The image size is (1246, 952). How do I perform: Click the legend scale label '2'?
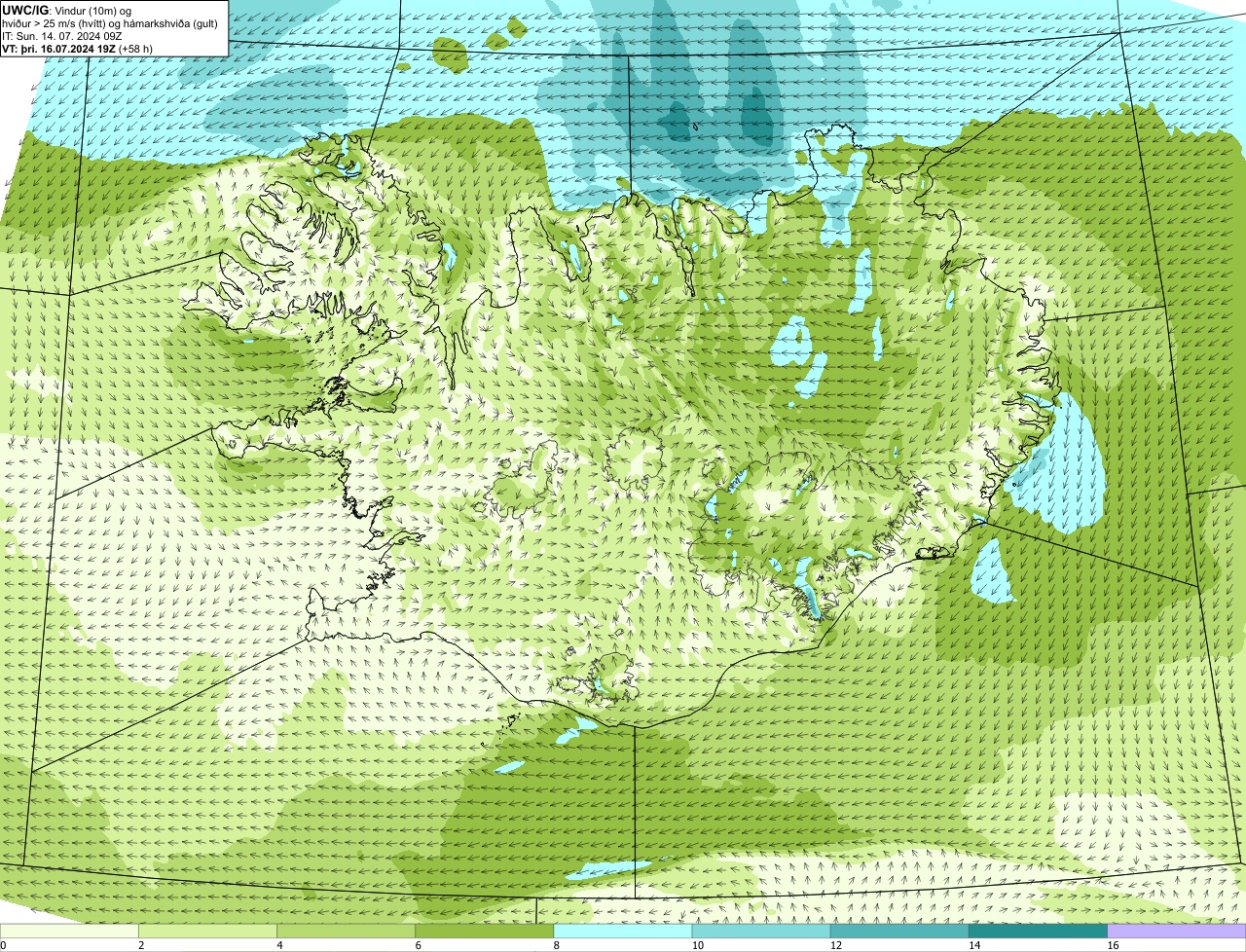click(x=141, y=945)
